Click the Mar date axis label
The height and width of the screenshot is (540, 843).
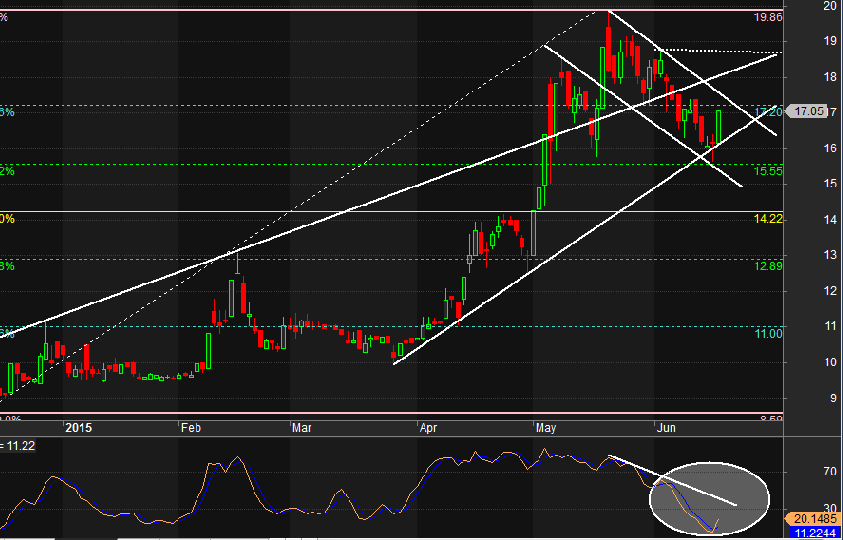[302, 428]
